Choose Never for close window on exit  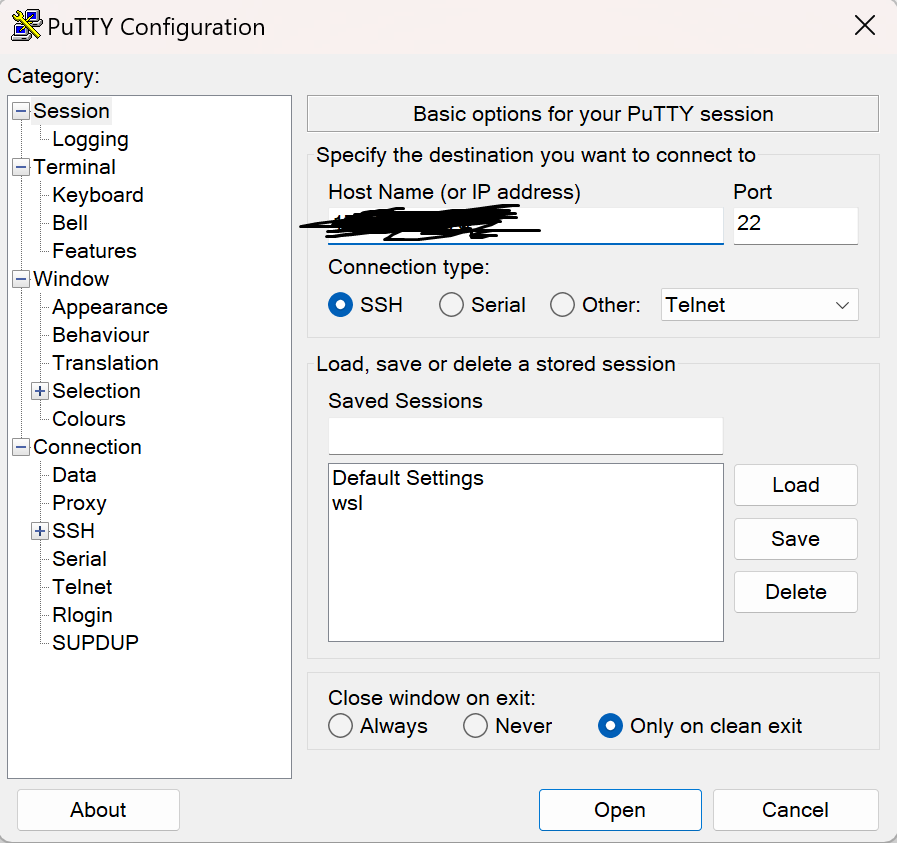(x=475, y=726)
